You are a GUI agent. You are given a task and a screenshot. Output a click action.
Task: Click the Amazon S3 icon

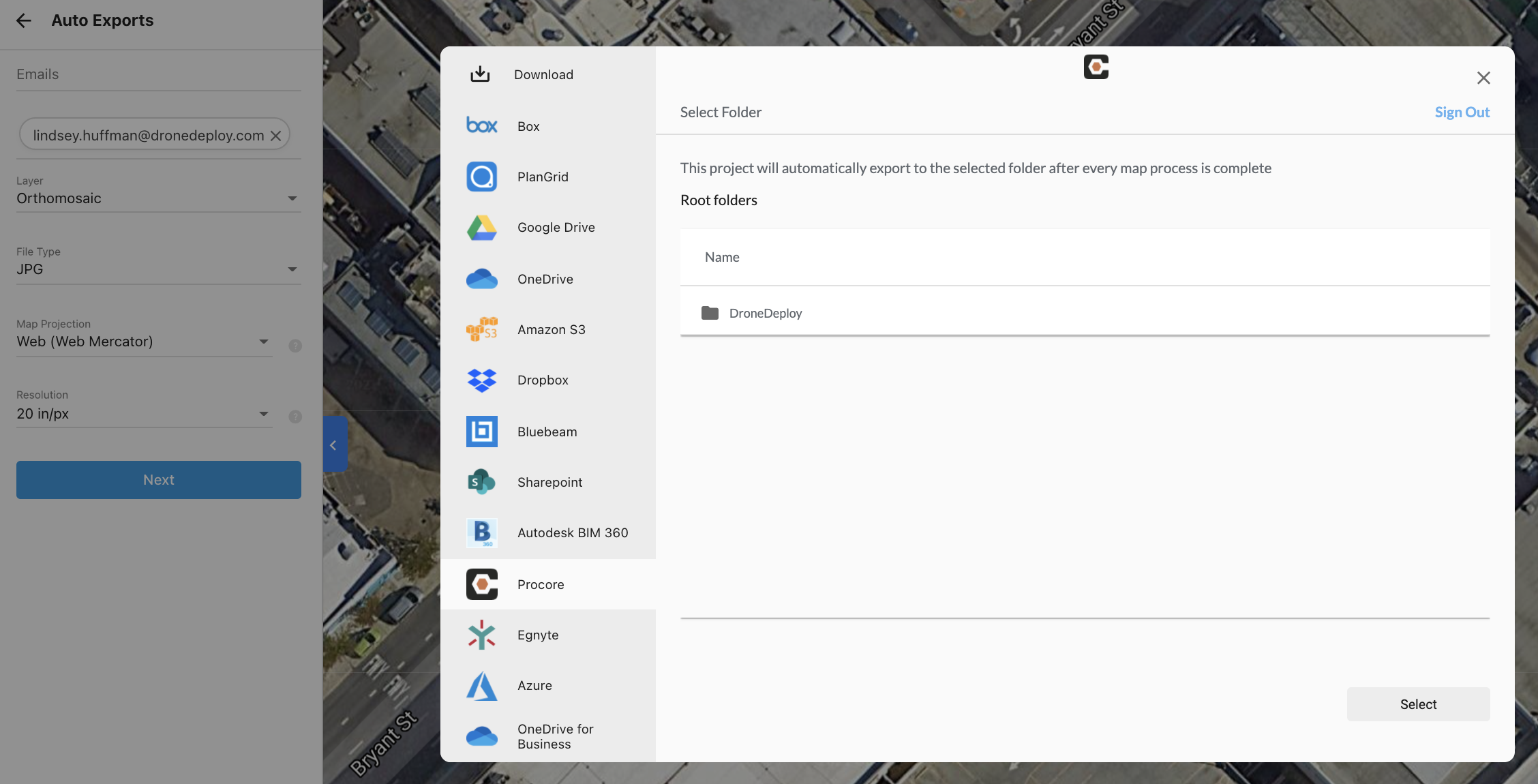(481, 329)
